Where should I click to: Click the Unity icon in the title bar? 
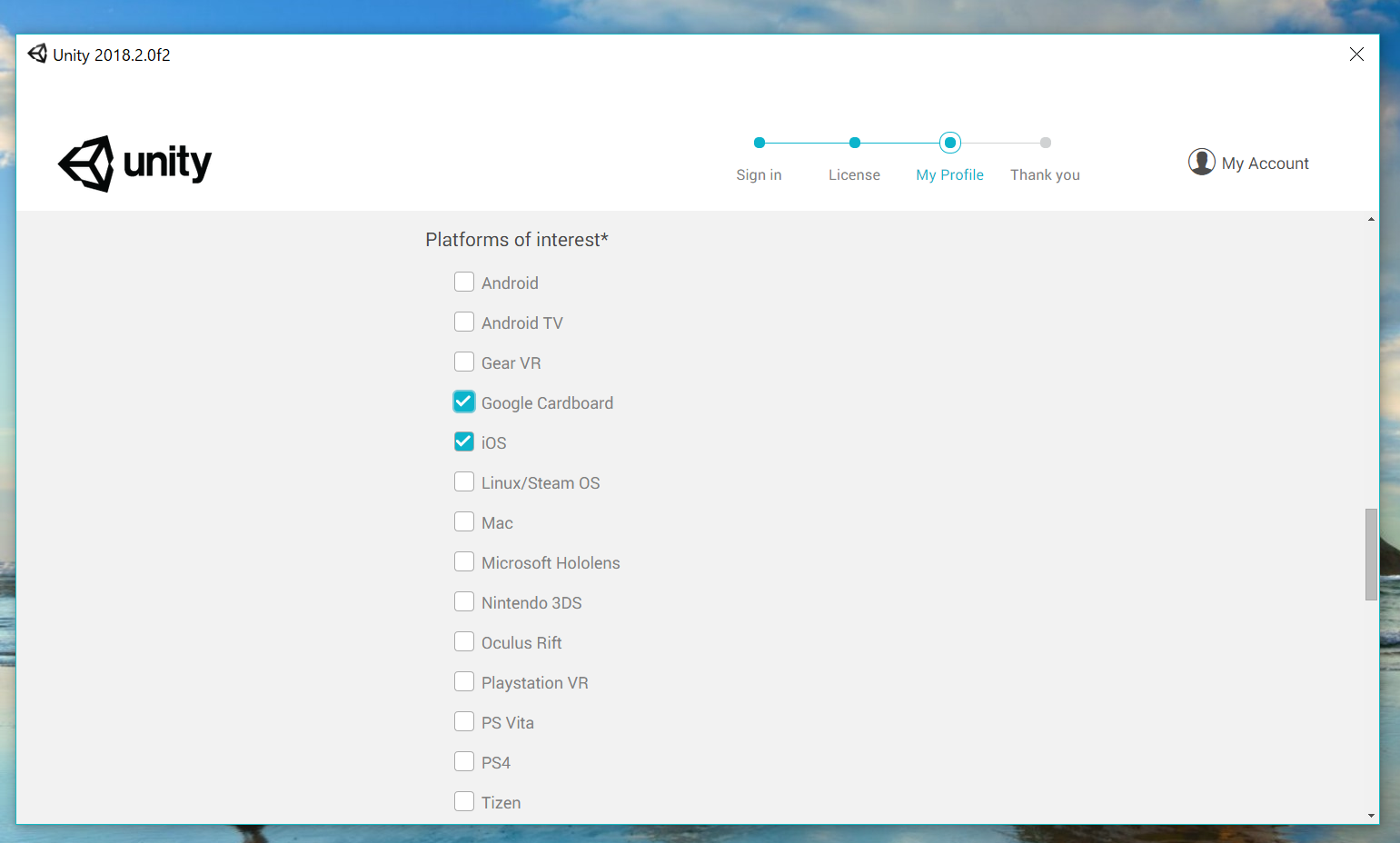point(37,55)
